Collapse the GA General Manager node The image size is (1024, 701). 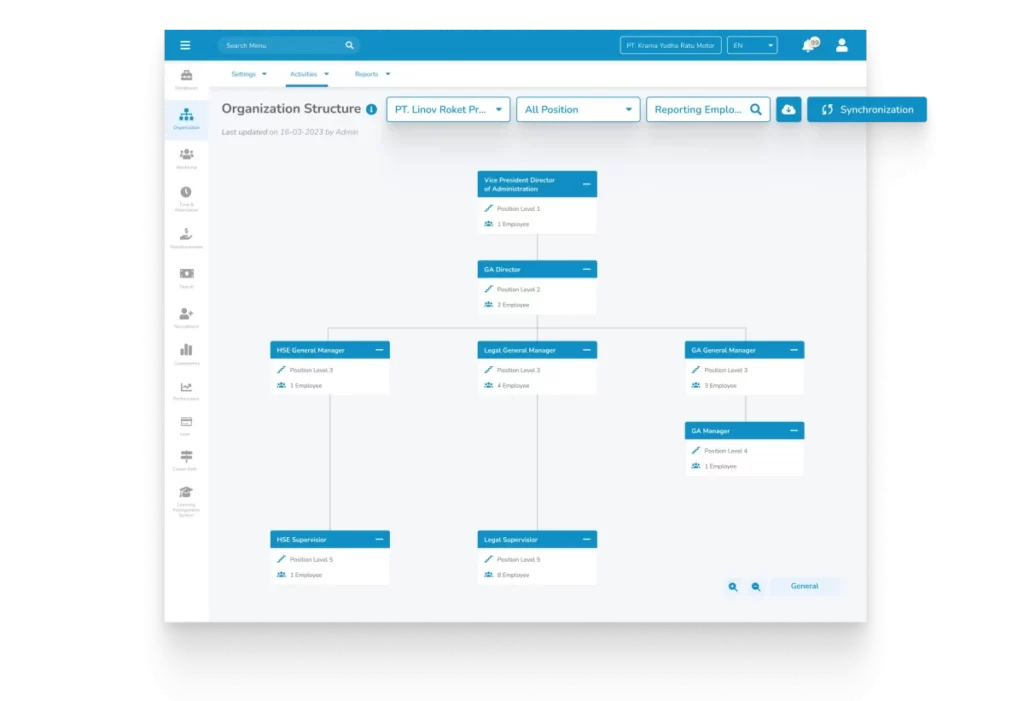click(793, 350)
